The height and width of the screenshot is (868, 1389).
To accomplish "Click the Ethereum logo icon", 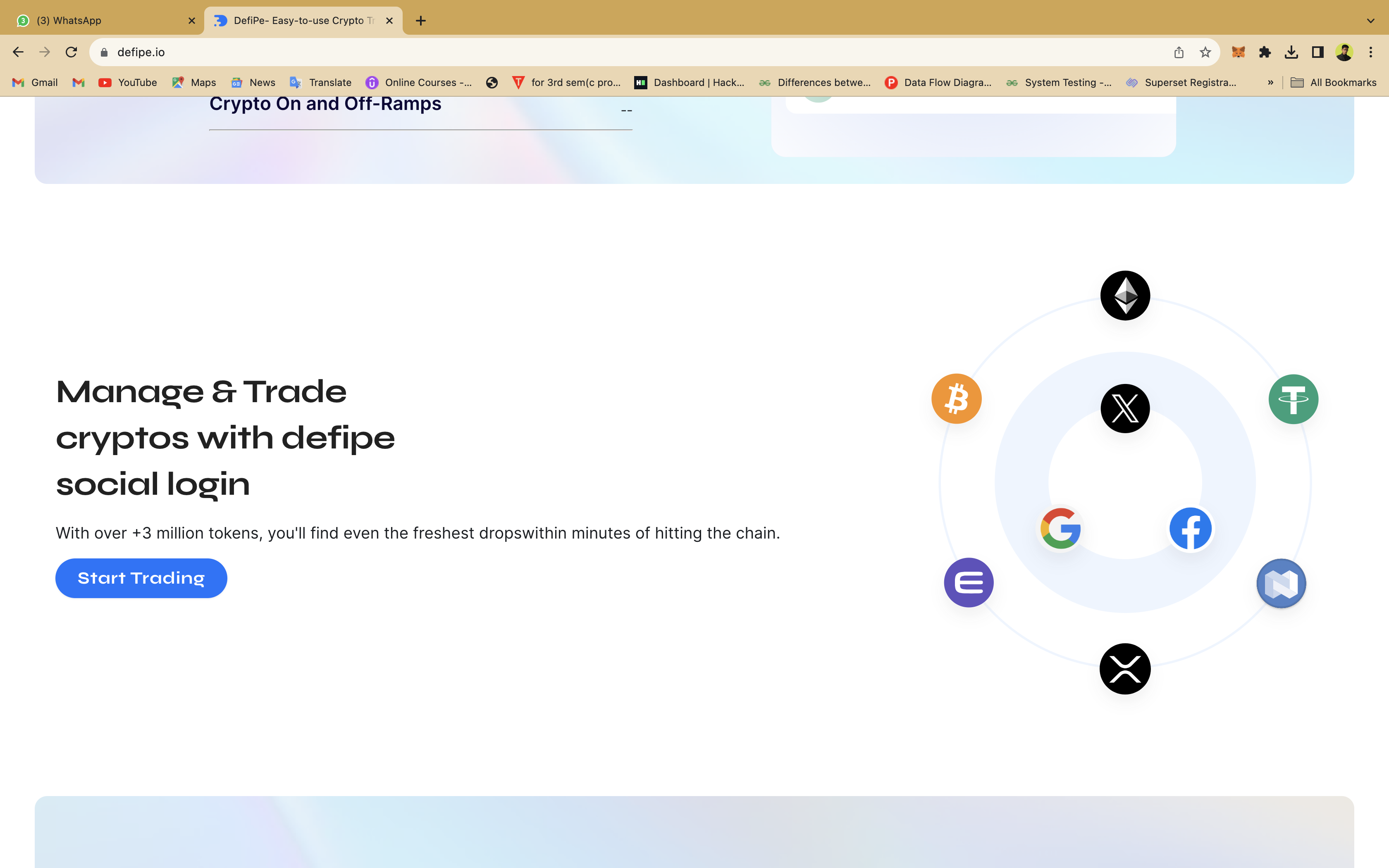I will (1125, 296).
